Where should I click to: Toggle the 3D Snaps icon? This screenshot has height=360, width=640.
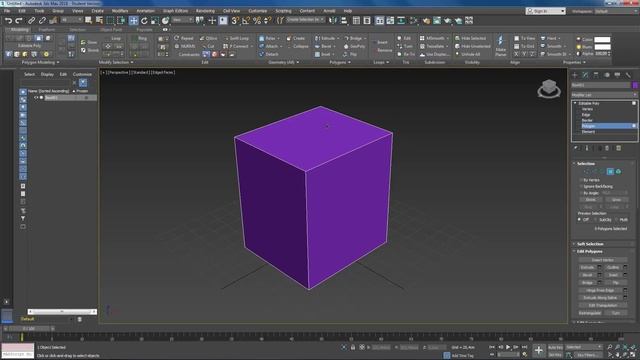pyautogui.click(x=235, y=20)
